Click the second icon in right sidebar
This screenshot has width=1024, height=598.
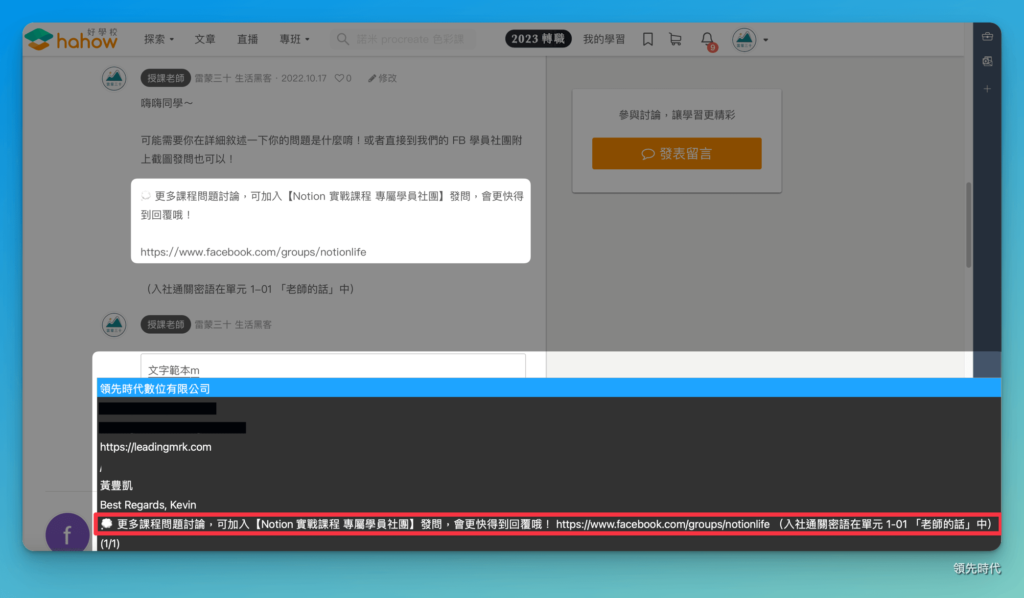pos(987,61)
